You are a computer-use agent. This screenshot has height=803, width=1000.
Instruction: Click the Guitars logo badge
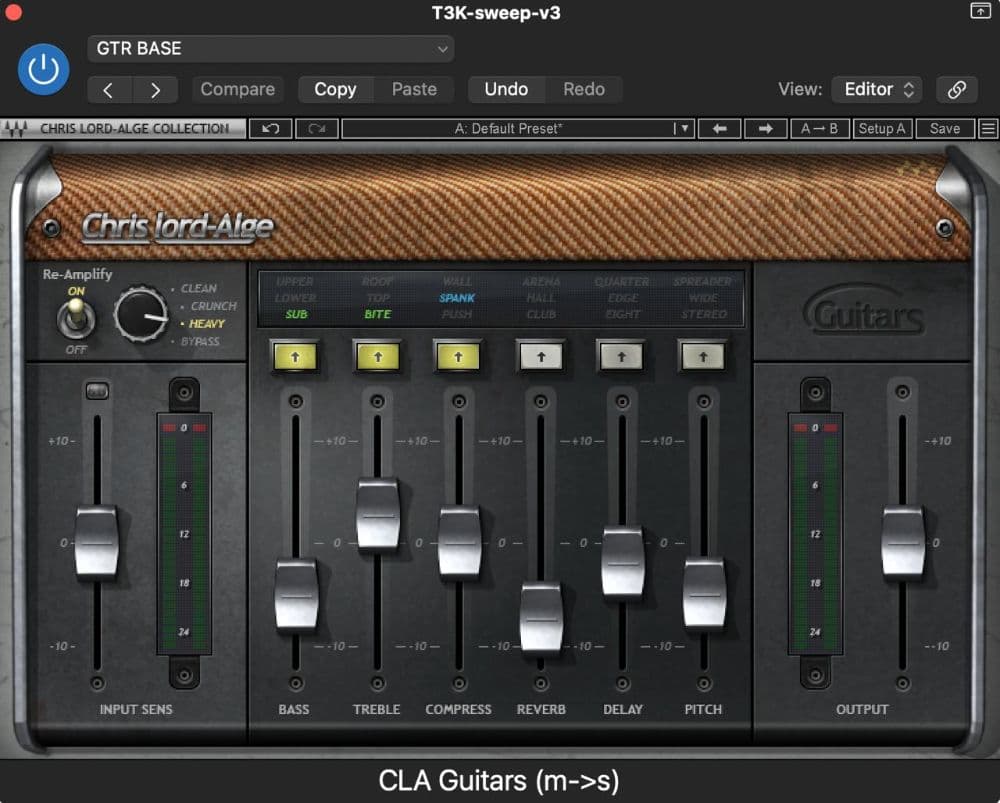pyautogui.click(x=864, y=311)
